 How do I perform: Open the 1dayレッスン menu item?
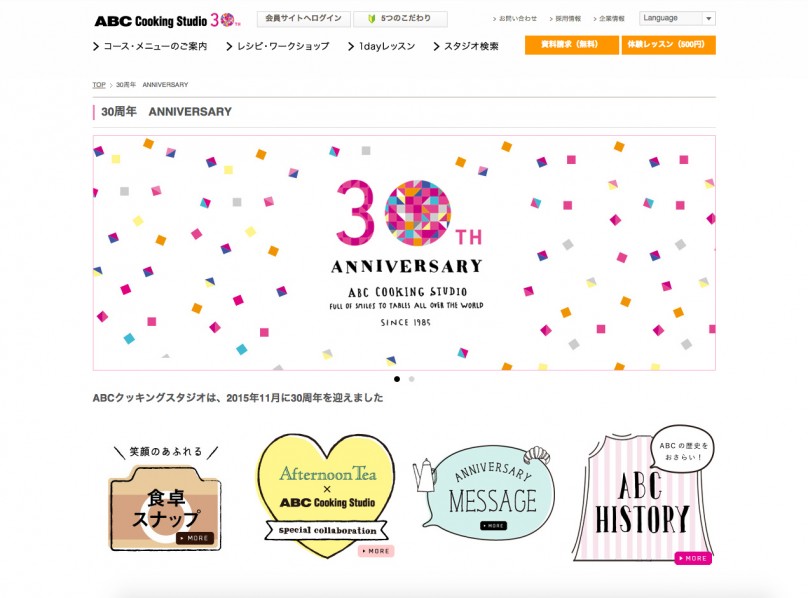point(381,46)
